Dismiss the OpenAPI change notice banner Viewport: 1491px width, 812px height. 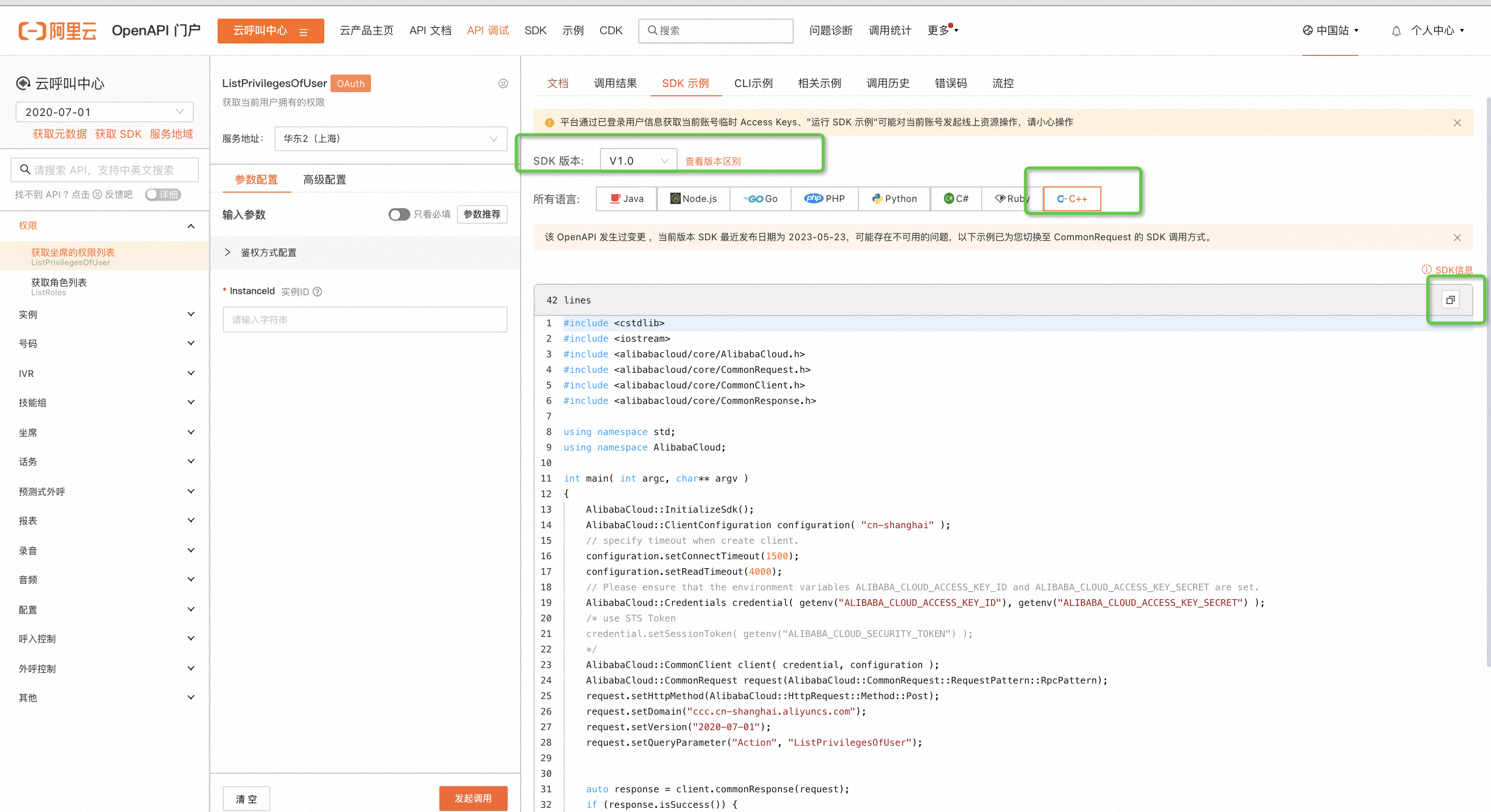[x=1457, y=238]
